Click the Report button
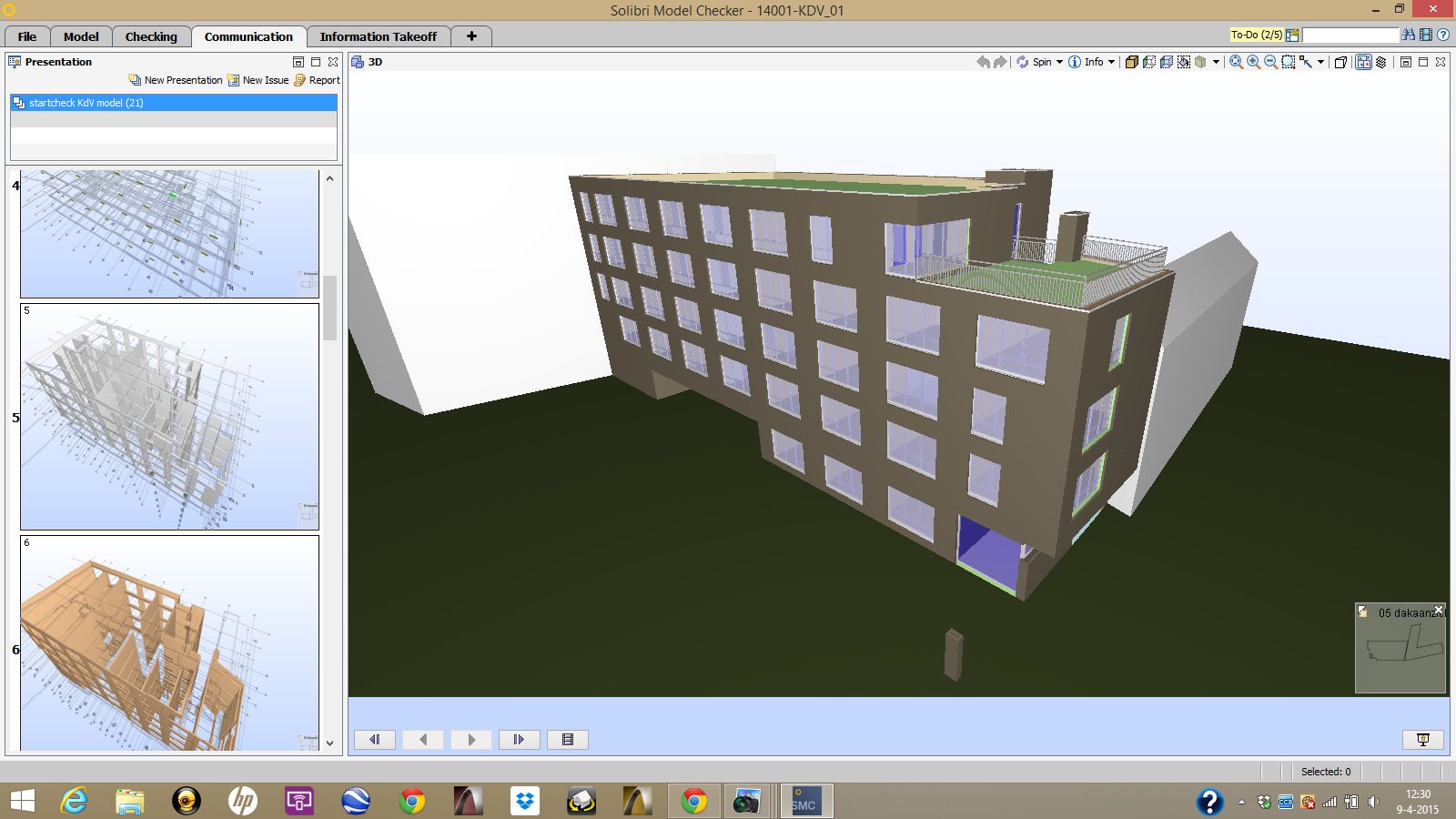 coord(317,80)
